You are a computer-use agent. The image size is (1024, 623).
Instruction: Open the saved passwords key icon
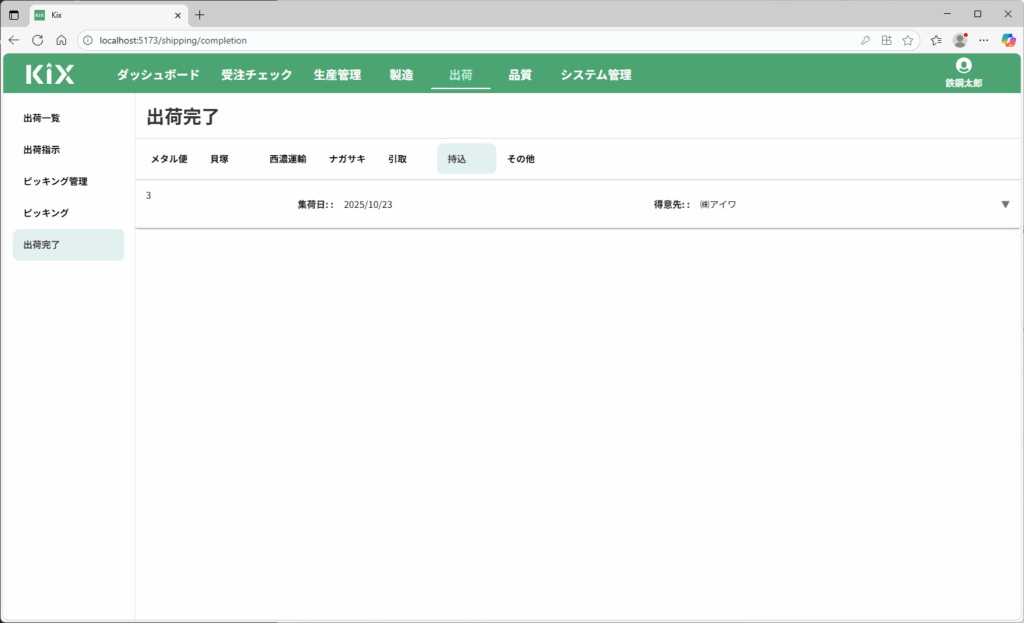pyautogui.click(x=864, y=40)
